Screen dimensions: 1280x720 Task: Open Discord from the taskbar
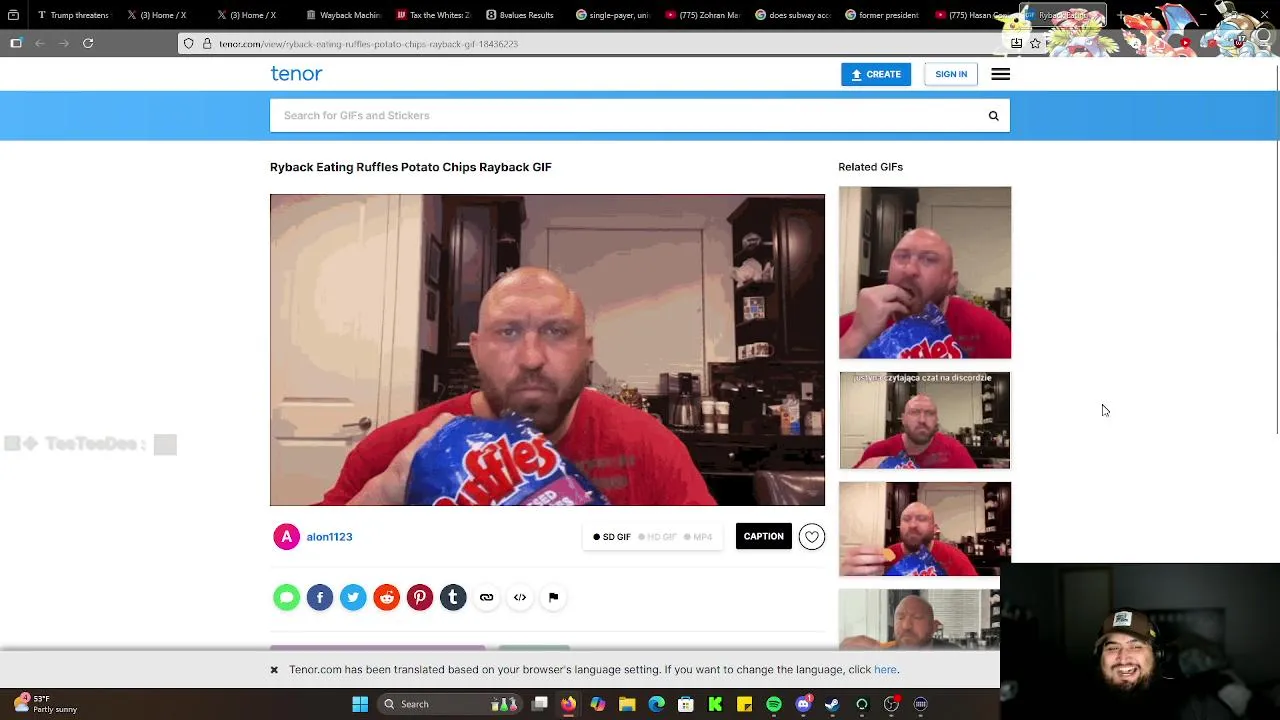tap(803, 704)
